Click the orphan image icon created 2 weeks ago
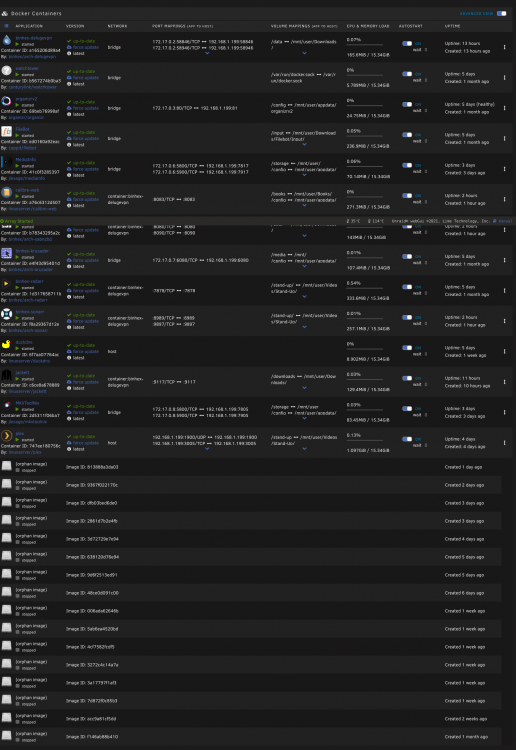This screenshot has width=516, height=750. (7, 717)
